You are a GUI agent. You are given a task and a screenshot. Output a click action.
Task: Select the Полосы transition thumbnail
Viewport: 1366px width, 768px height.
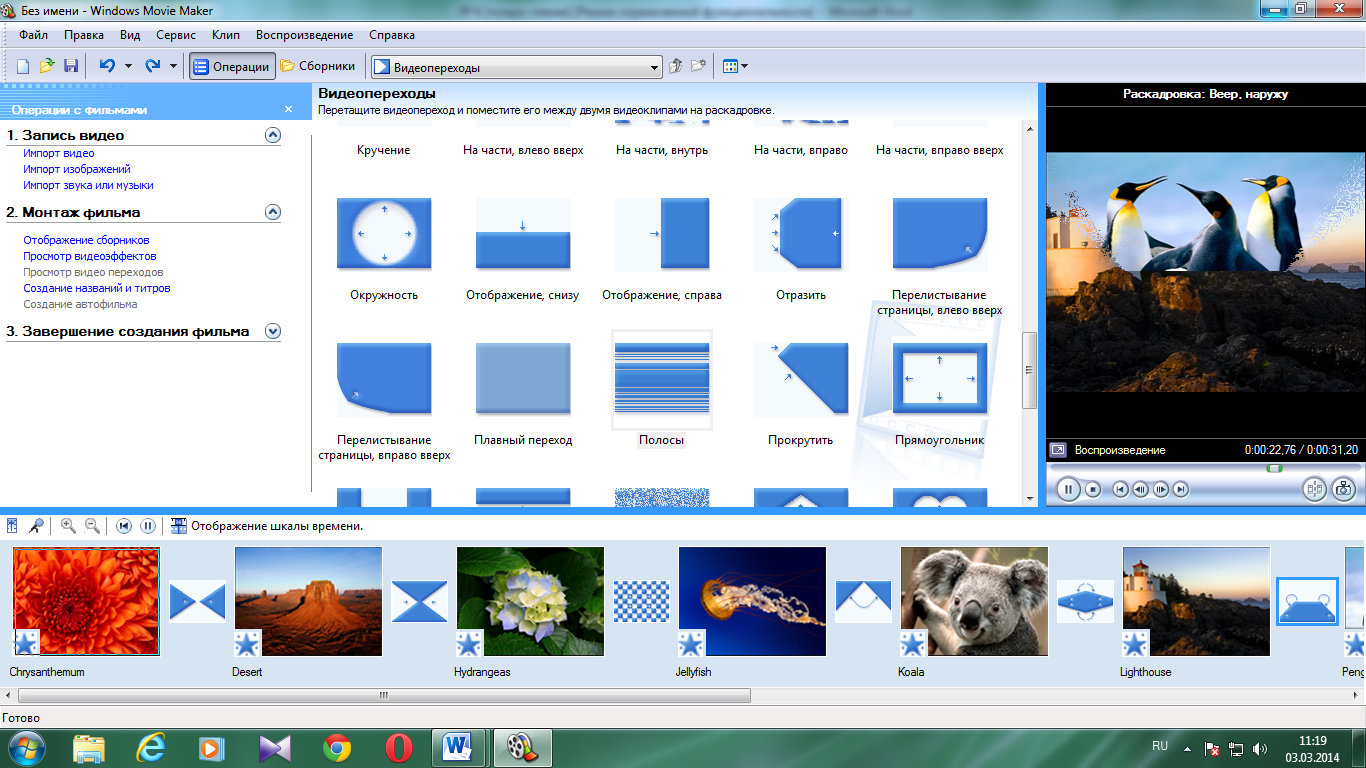coord(662,379)
